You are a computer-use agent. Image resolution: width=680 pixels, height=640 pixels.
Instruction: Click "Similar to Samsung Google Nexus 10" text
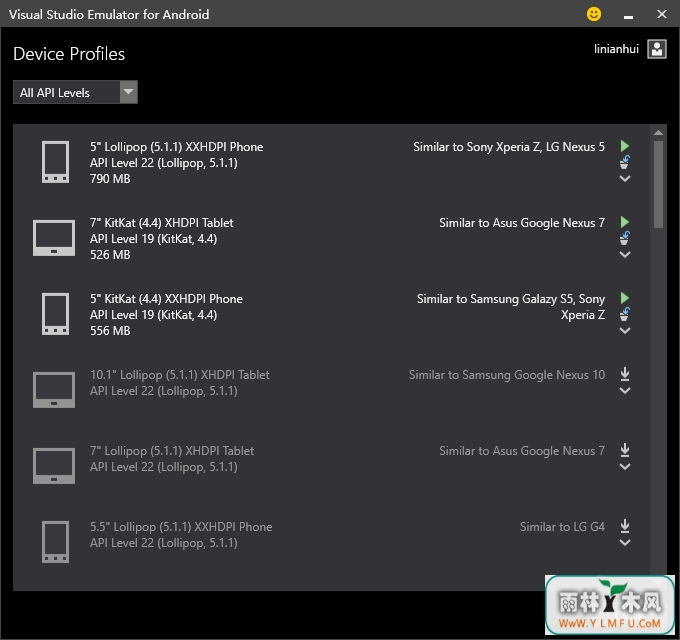507,375
